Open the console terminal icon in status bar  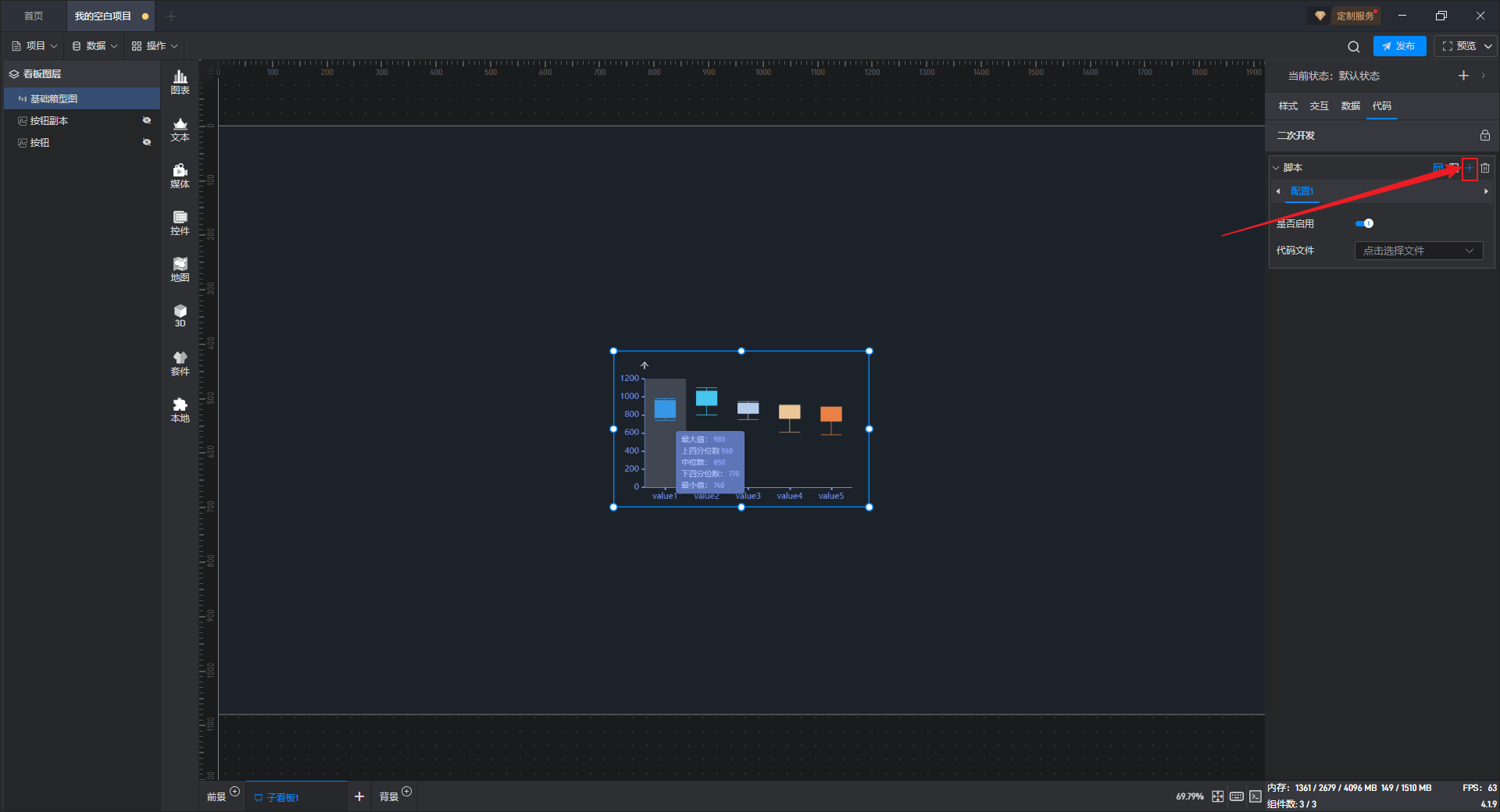click(1255, 796)
